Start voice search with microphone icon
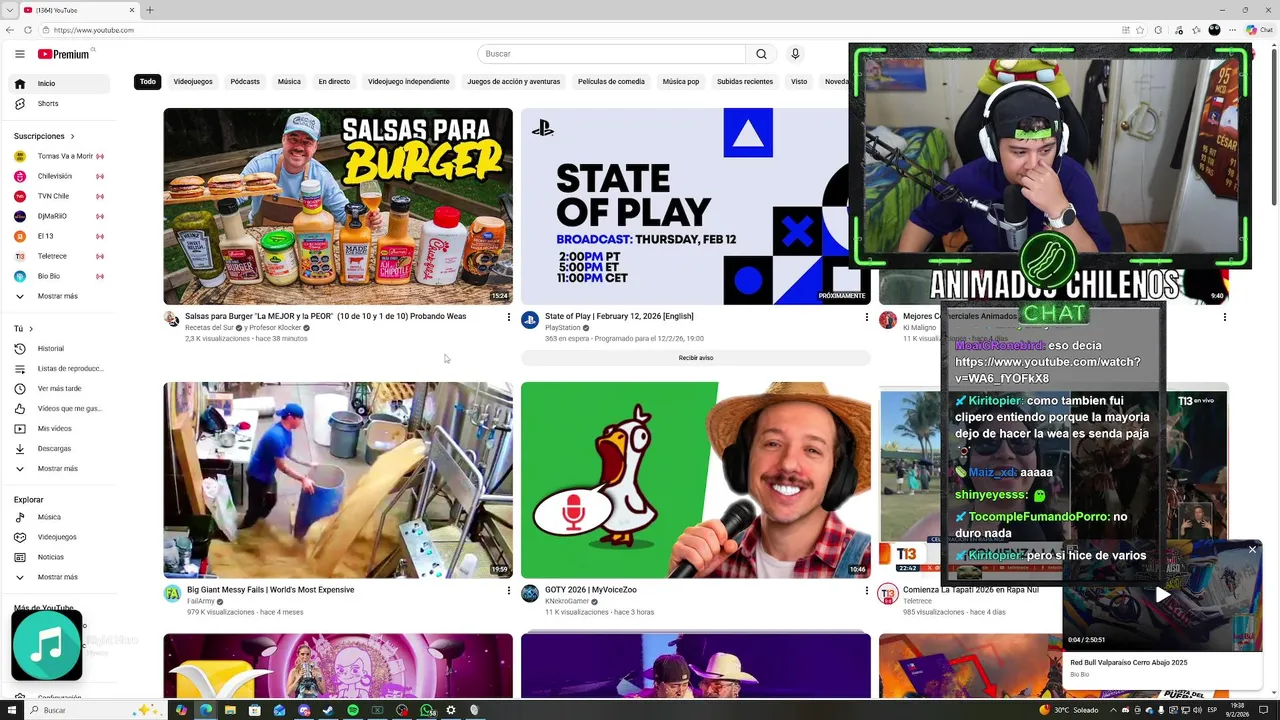 [795, 54]
